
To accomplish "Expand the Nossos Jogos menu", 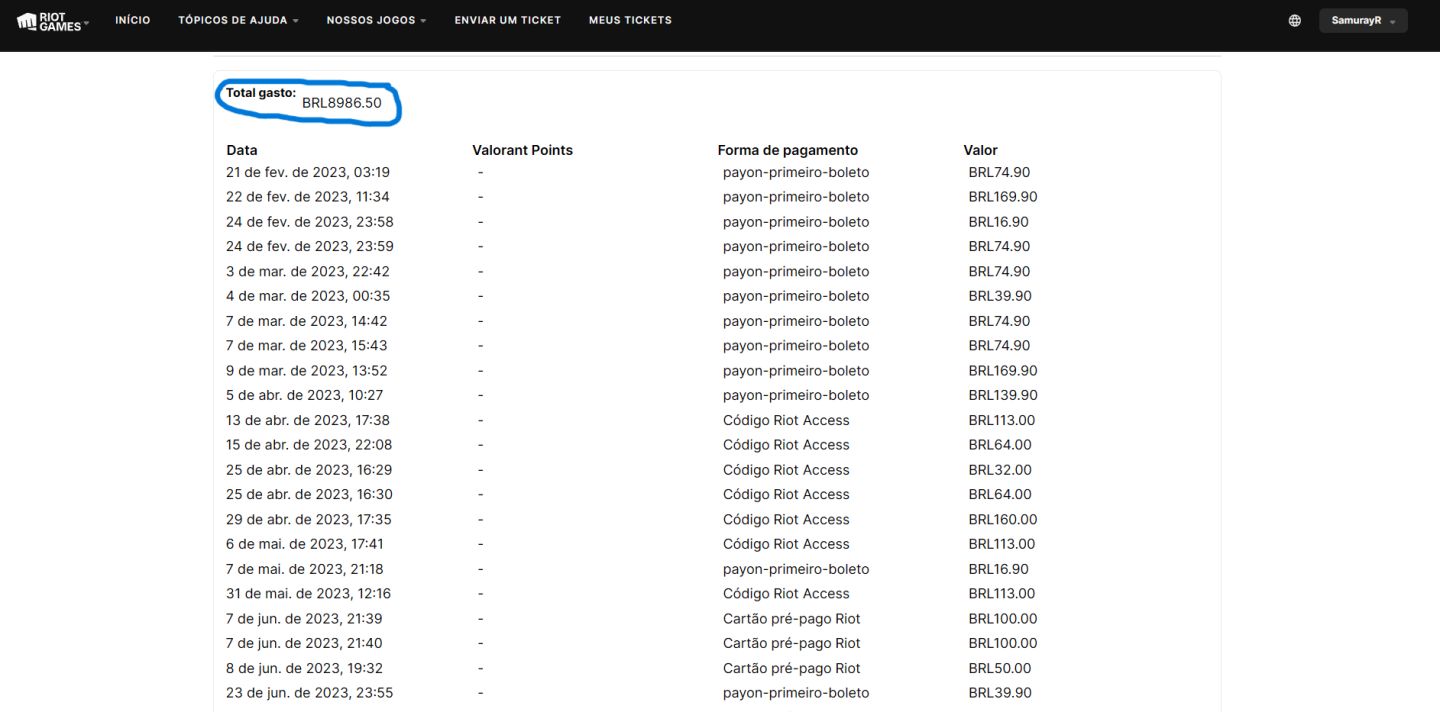I will coord(376,20).
